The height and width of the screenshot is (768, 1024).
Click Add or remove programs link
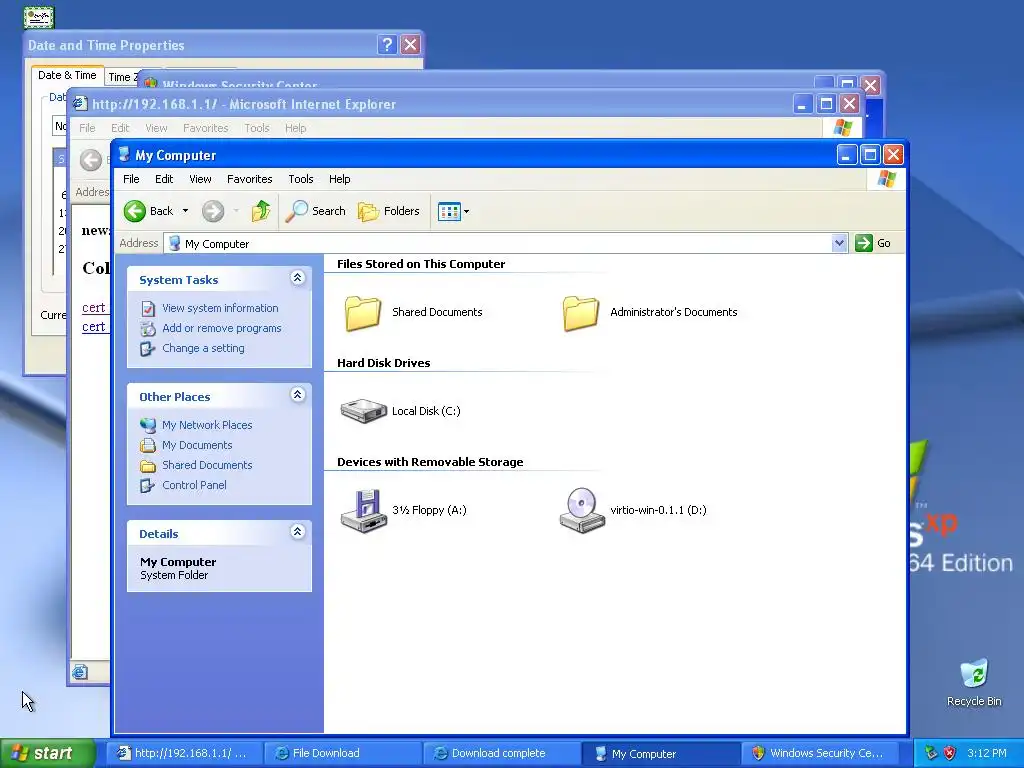tap(222, 328)
